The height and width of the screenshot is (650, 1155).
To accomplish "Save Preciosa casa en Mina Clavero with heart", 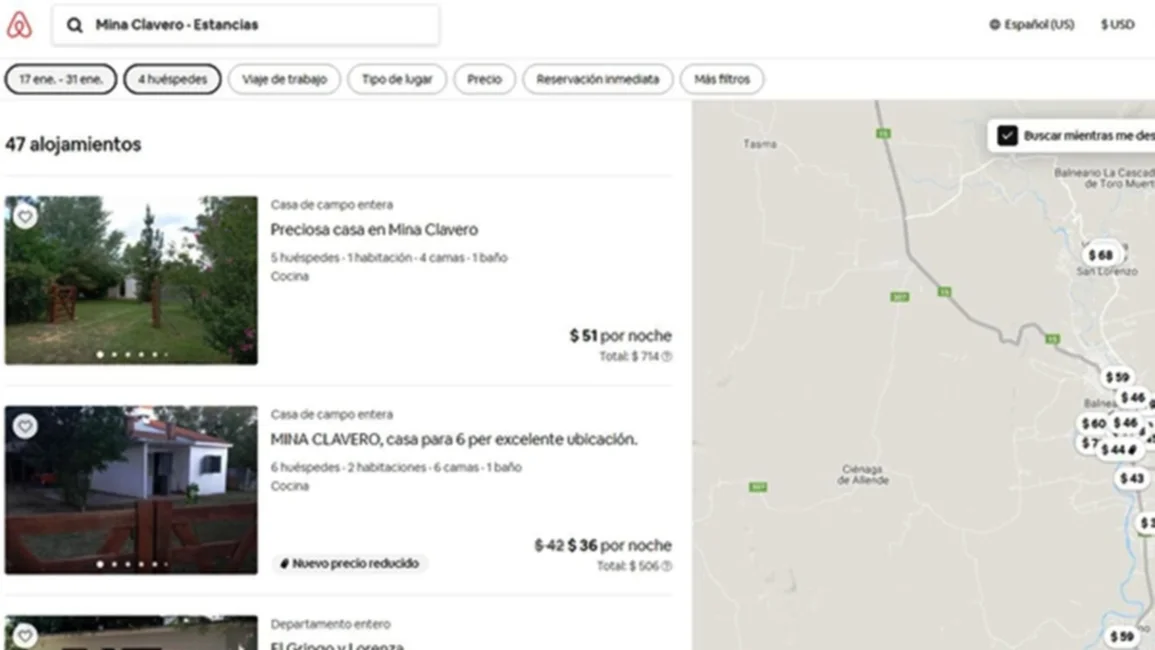I will (x=25, y=217).
